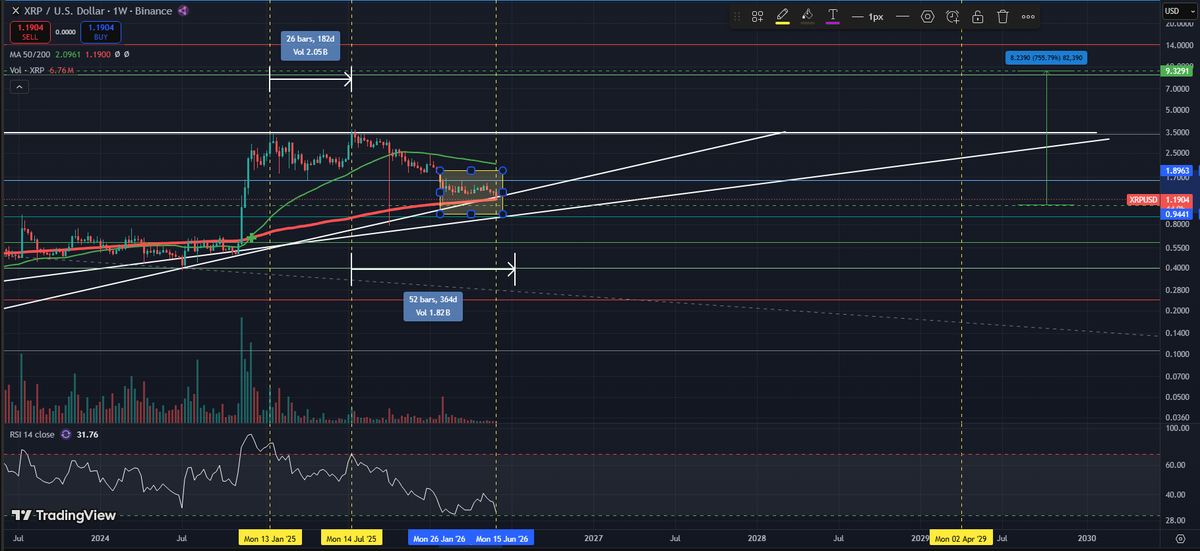1200x551 pixels.
Task: Click the Mon 13 Jan '25 date marker
Action: [271, 539]
